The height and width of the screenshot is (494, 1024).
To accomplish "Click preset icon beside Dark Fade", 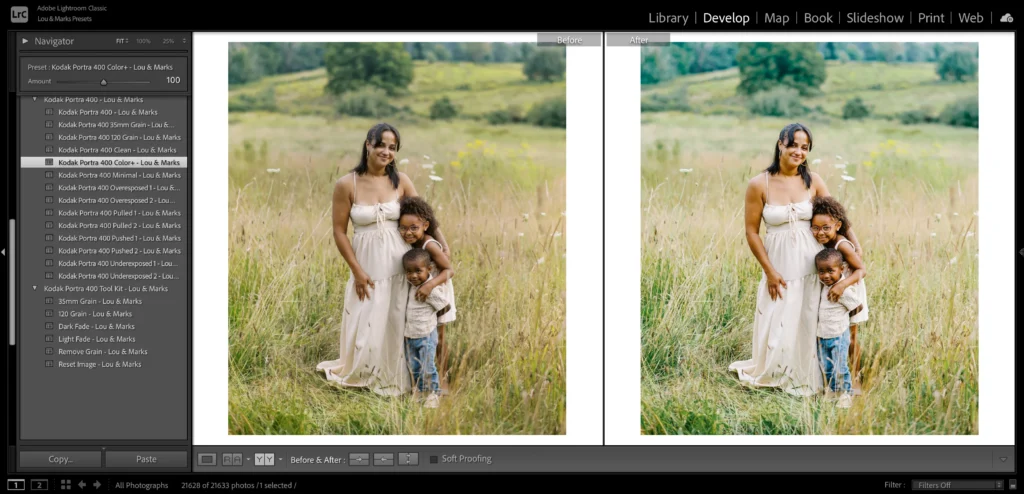I will (x=49, y=326).
